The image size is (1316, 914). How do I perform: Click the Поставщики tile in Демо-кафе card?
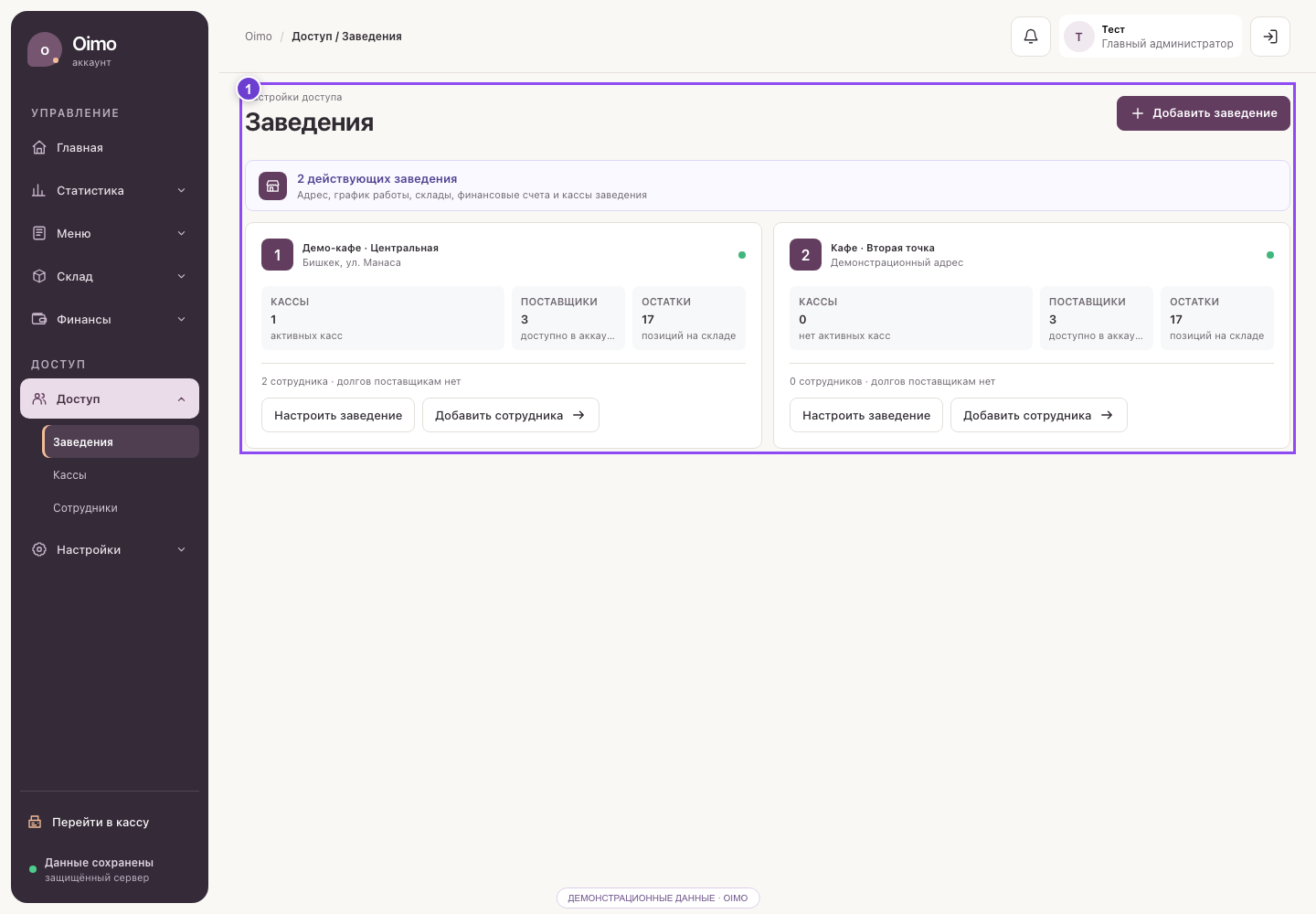[568, 318]
